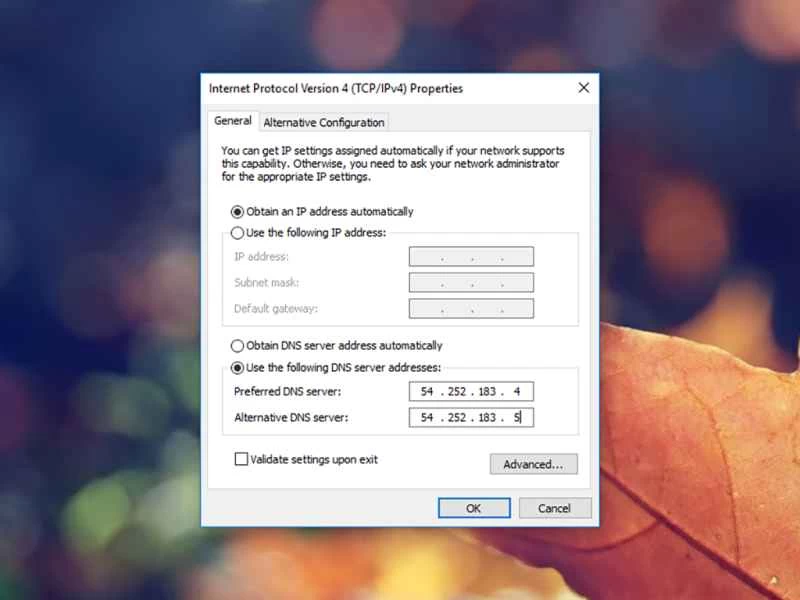Viewport: 800px width, 600px height.
Task: Click Cancel to discard changes
Action: [x=554, y=508]
